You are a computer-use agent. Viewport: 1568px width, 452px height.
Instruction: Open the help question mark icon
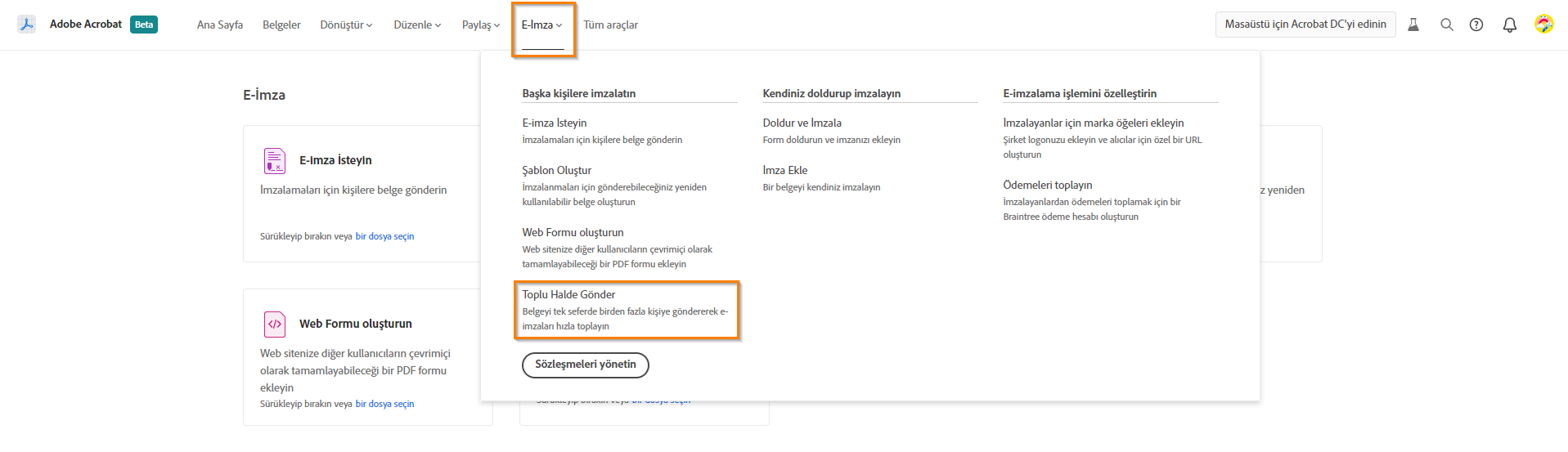(1476, 25)
